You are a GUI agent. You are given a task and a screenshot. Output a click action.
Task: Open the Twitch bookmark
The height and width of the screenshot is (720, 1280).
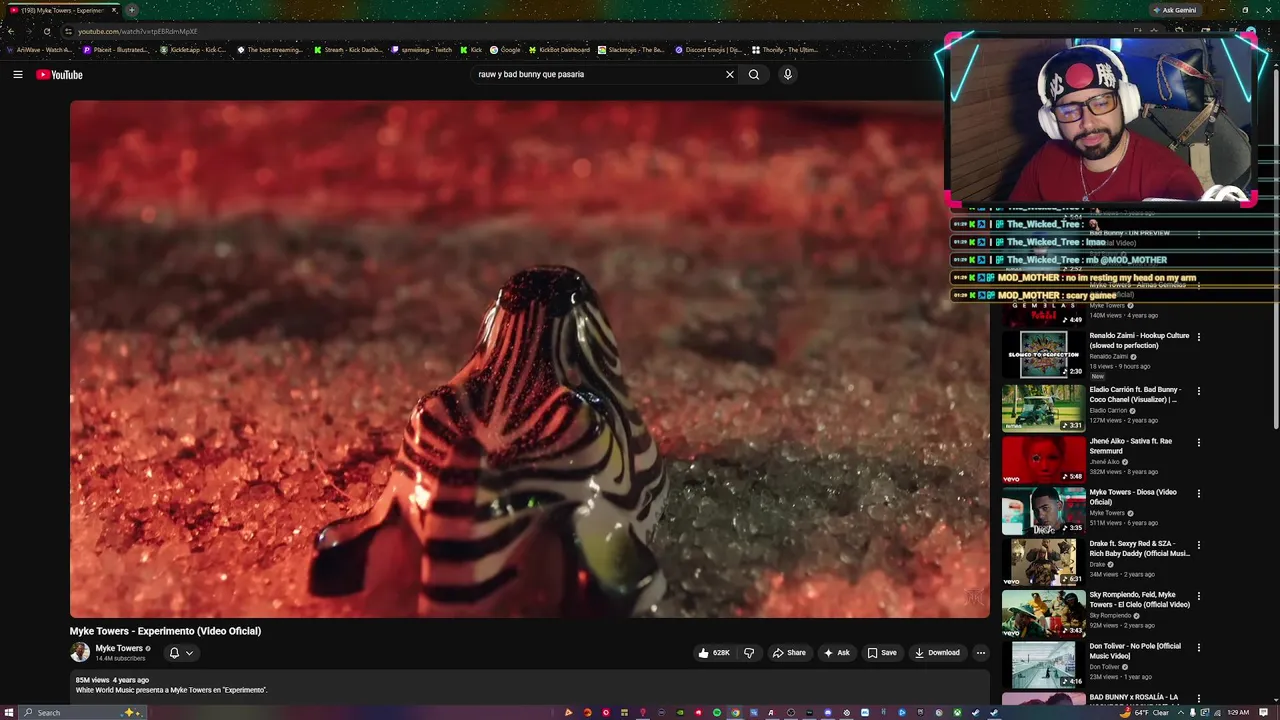tap(423, 49)
